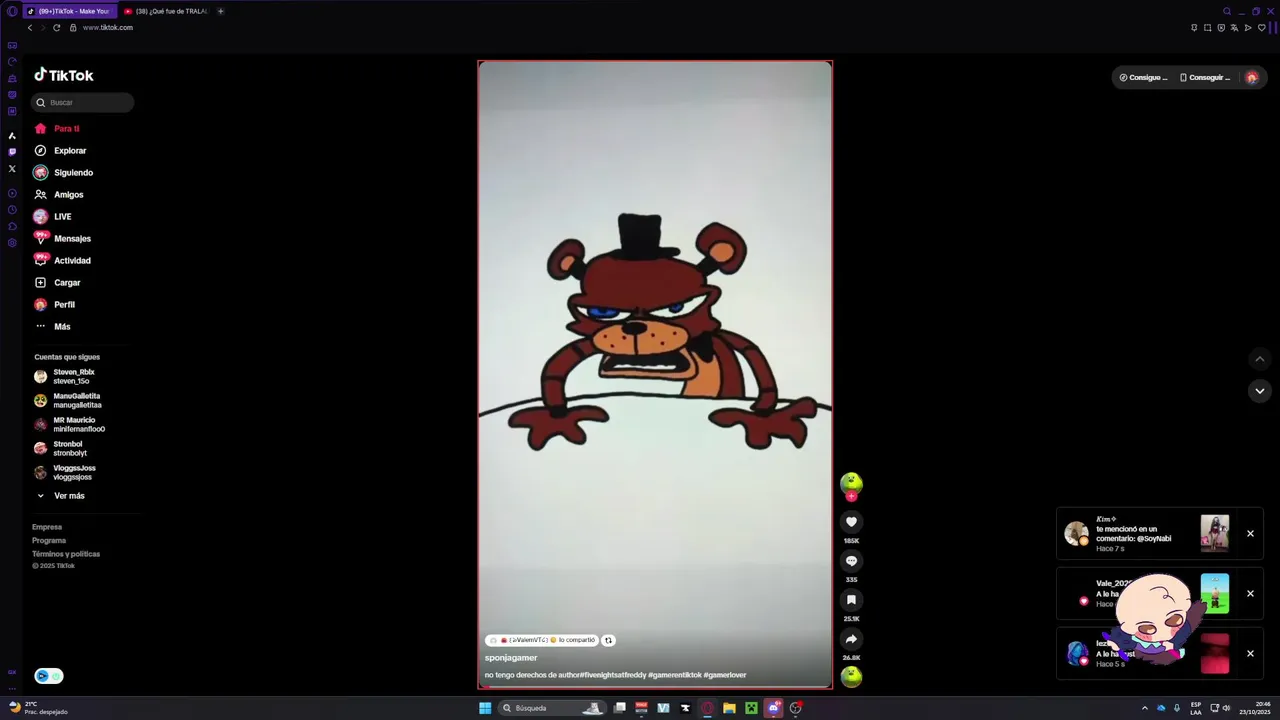
Task: Select the TikTok browser tab
Action: [68, 11]
